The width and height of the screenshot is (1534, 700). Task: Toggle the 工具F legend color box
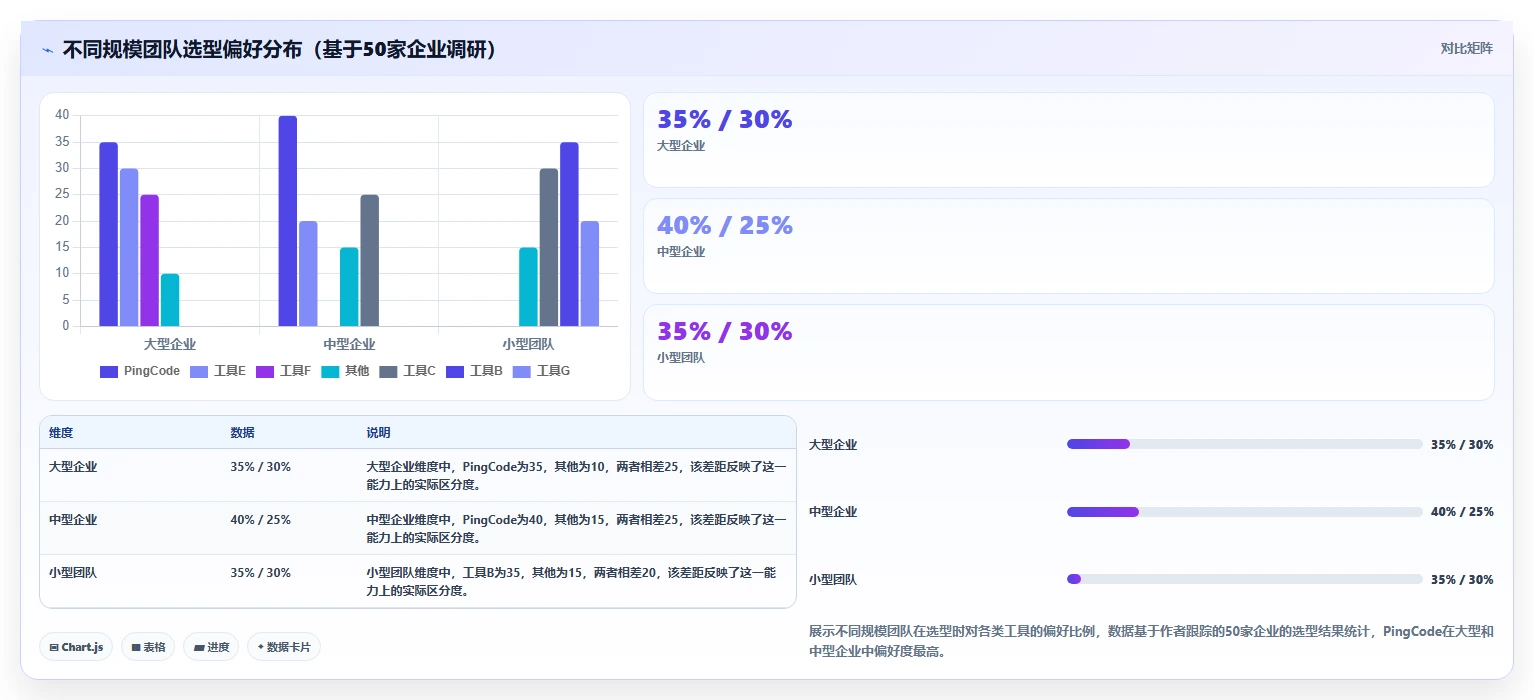(x=265, y=371)
